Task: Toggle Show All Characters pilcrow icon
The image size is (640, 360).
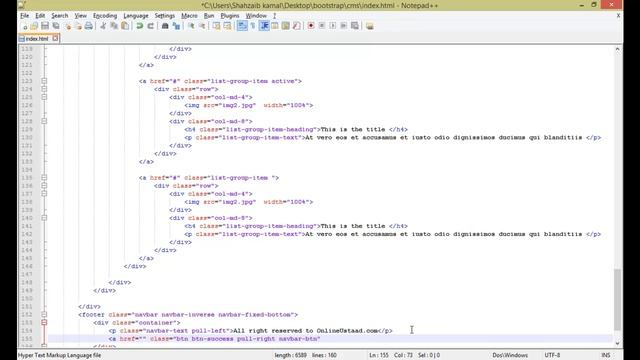Action: pos(253,26)
